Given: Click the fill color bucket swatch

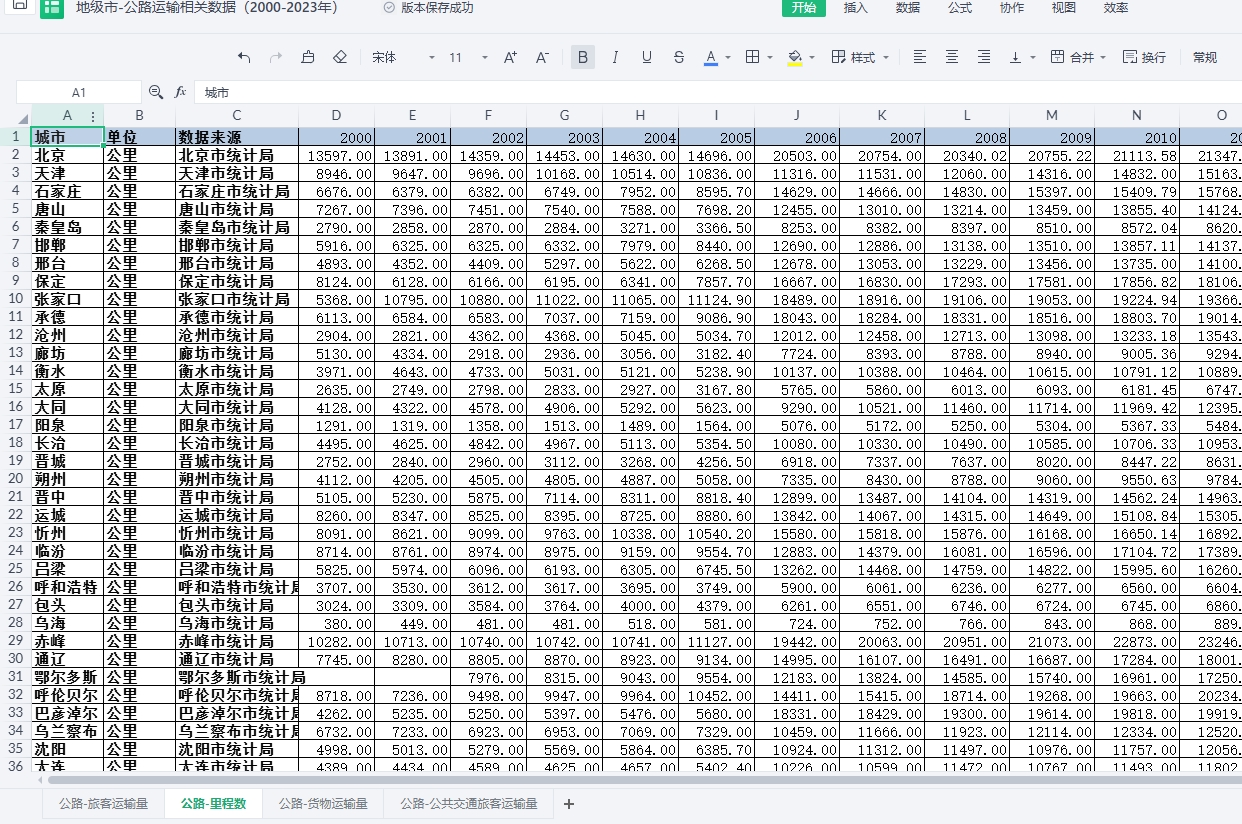Looking at the screenshot, I should 795,57.
